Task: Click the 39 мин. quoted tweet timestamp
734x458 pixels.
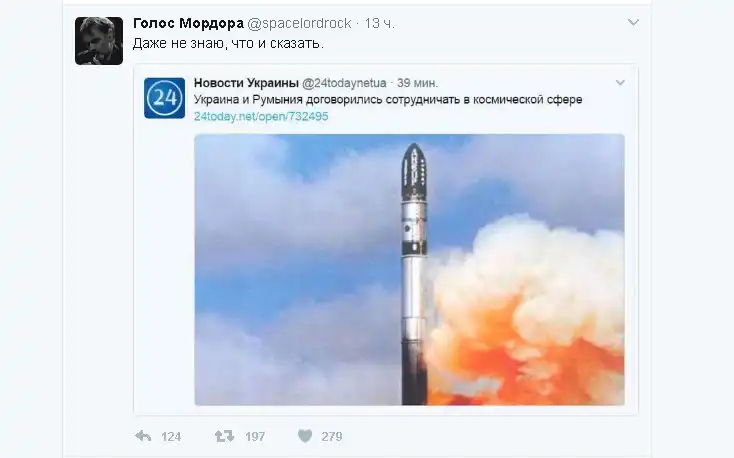Action: (418, 83)
